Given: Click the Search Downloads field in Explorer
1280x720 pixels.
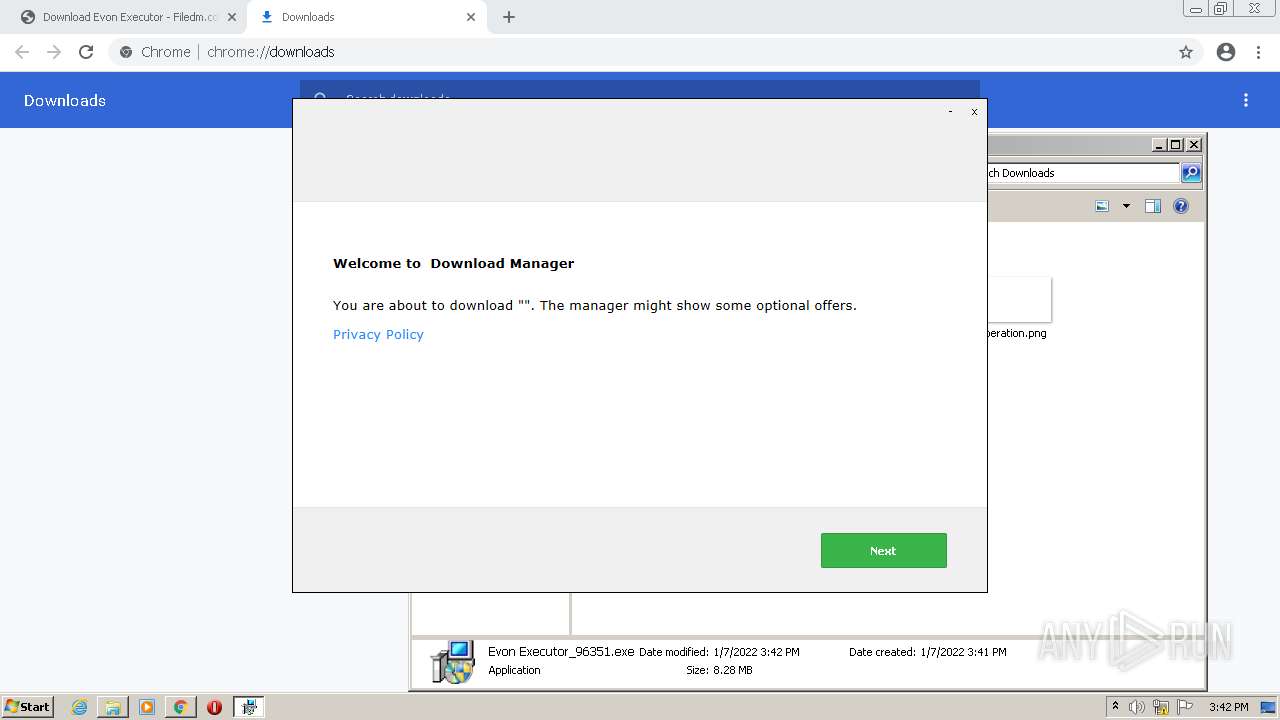Looking at the screenshot, I should (x=1083, y=173).
